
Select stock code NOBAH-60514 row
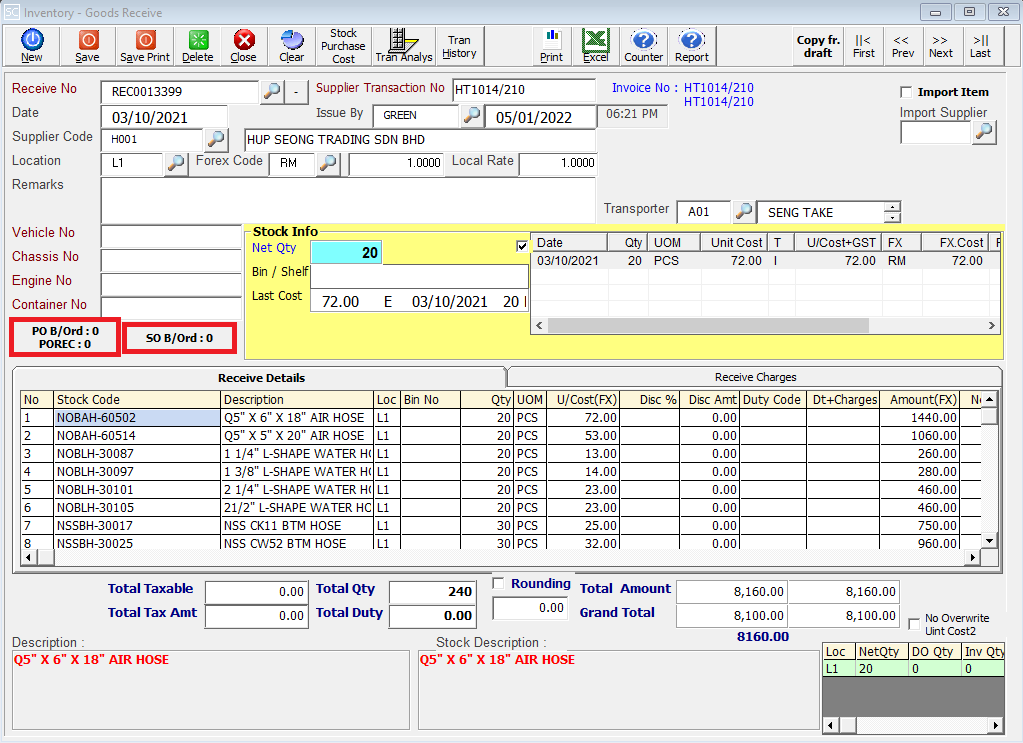coord(500,436)
